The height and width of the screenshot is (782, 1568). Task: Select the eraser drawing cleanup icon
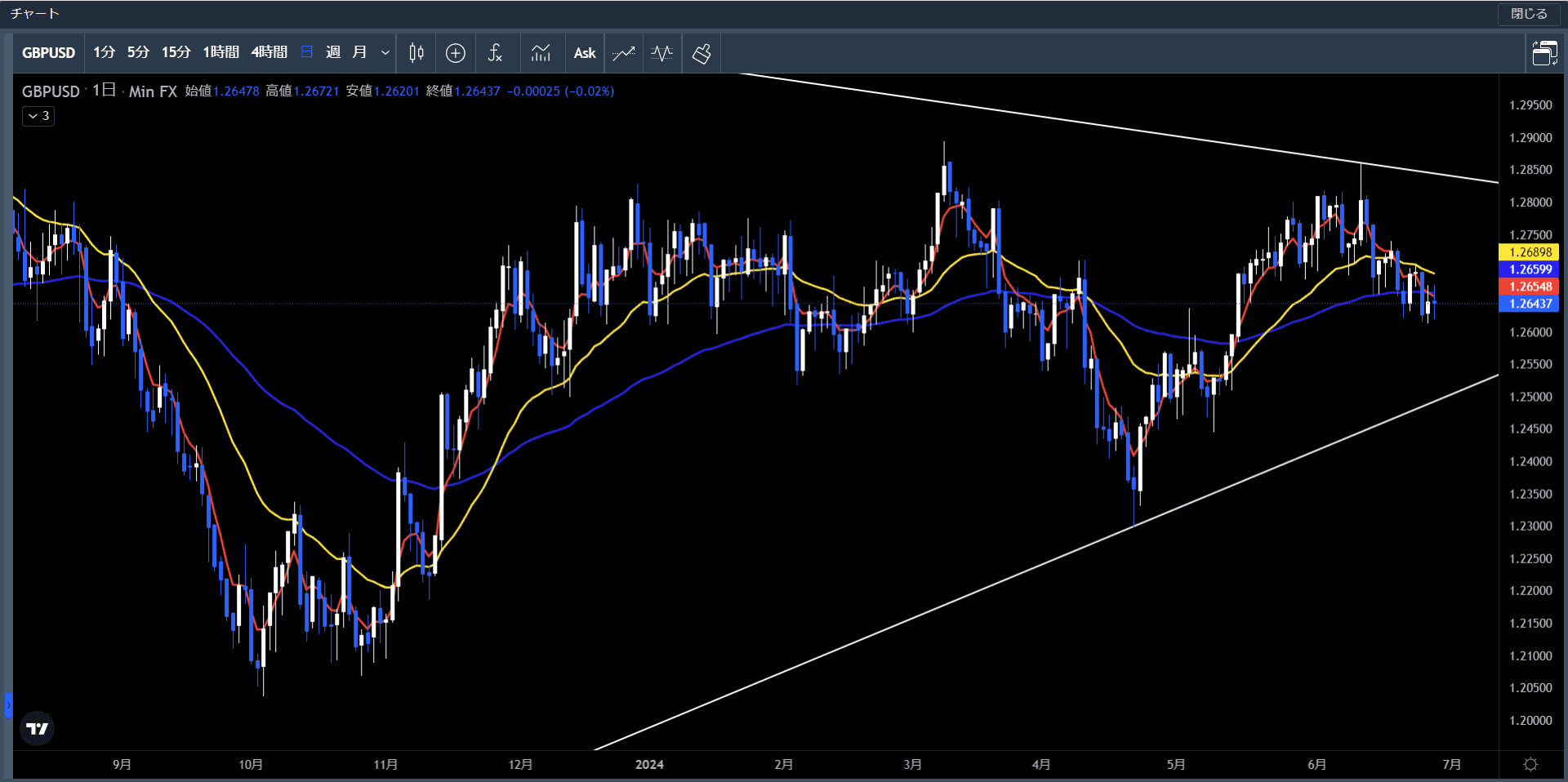coord(702,53)
